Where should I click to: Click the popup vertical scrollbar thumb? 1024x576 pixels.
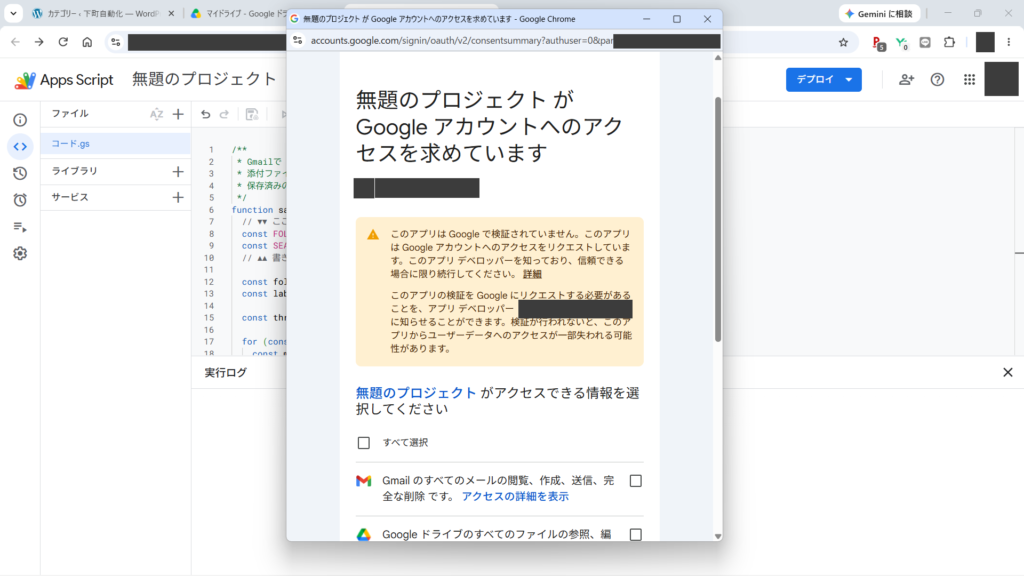coord(718,219)
